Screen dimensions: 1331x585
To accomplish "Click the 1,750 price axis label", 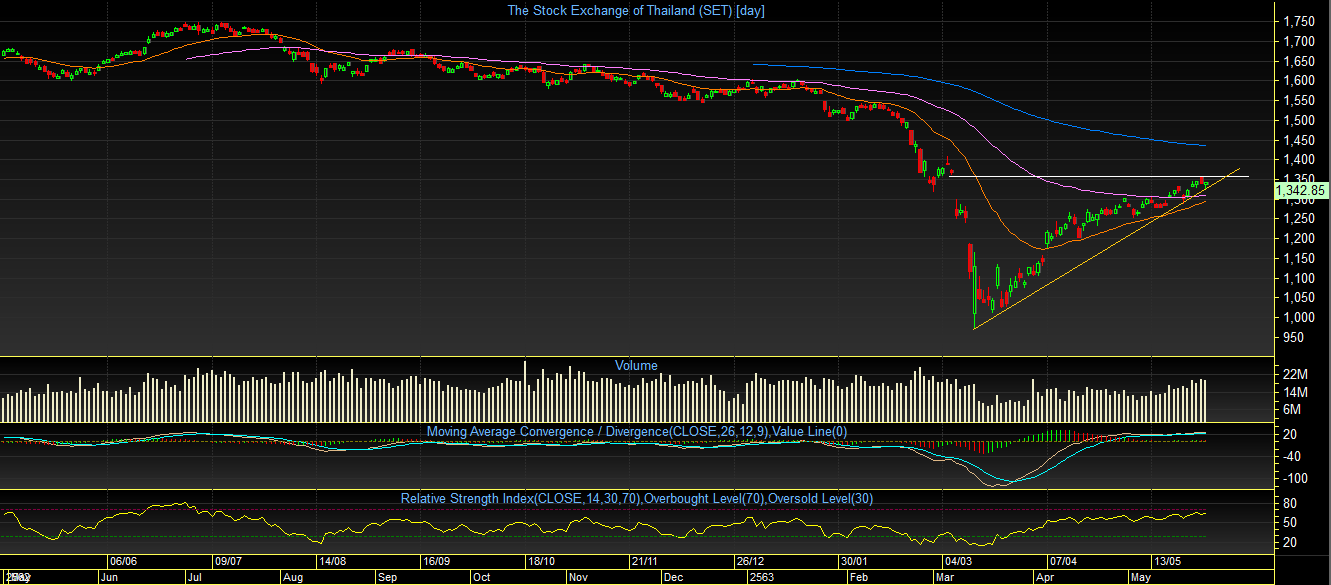I will pyautogui.click(x=1299, y=21).
